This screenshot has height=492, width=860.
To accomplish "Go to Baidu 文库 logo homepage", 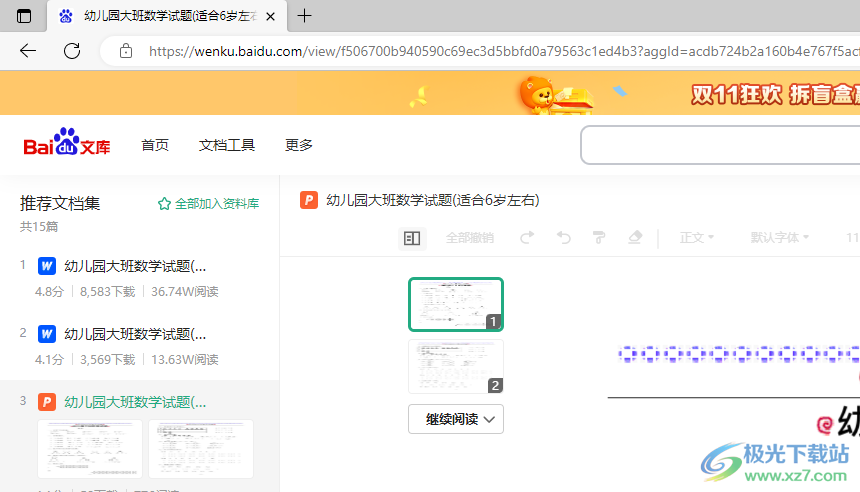I will 67,143.
